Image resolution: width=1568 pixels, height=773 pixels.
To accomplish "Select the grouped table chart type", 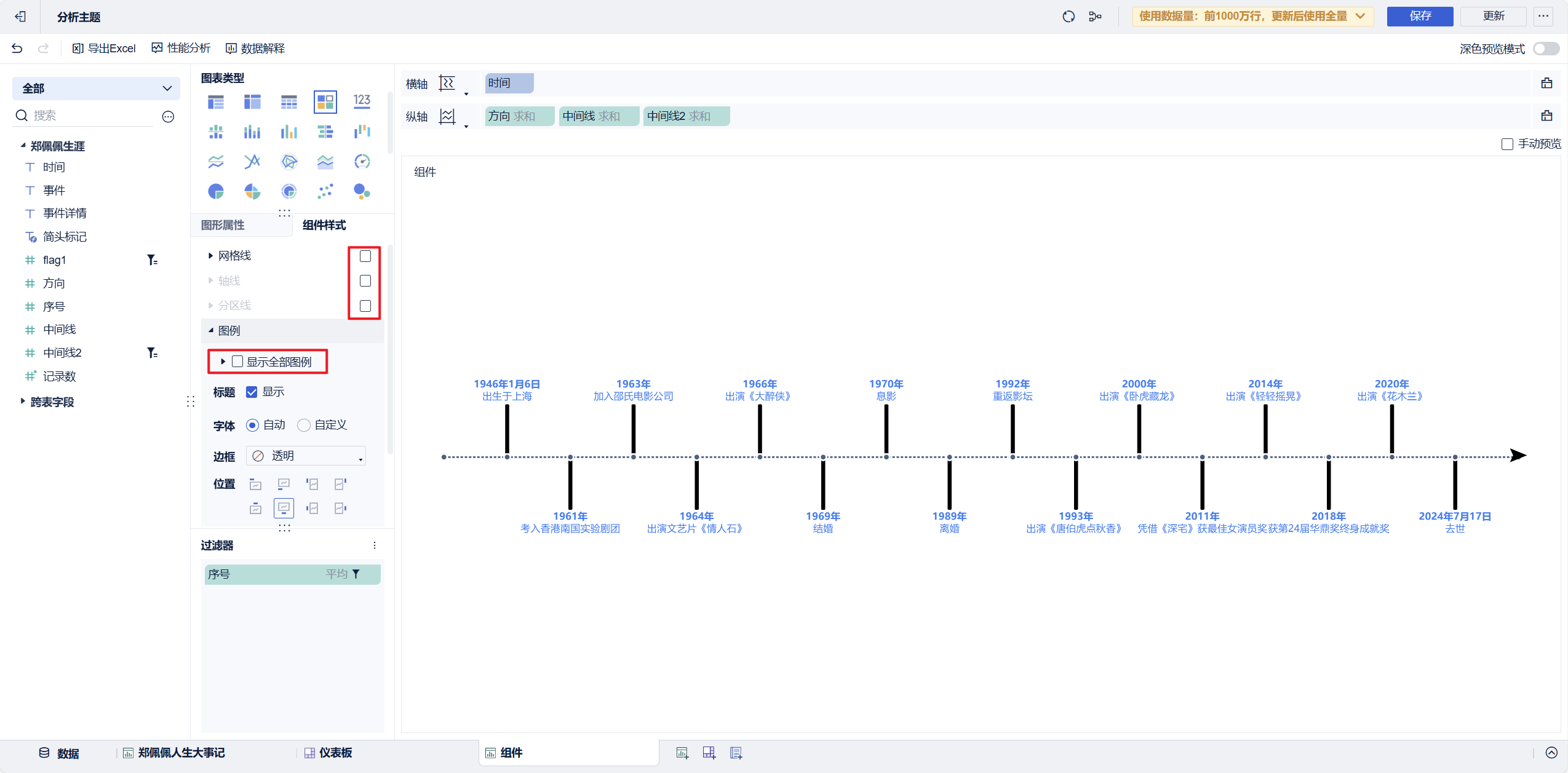I will (x=216, y=101).
